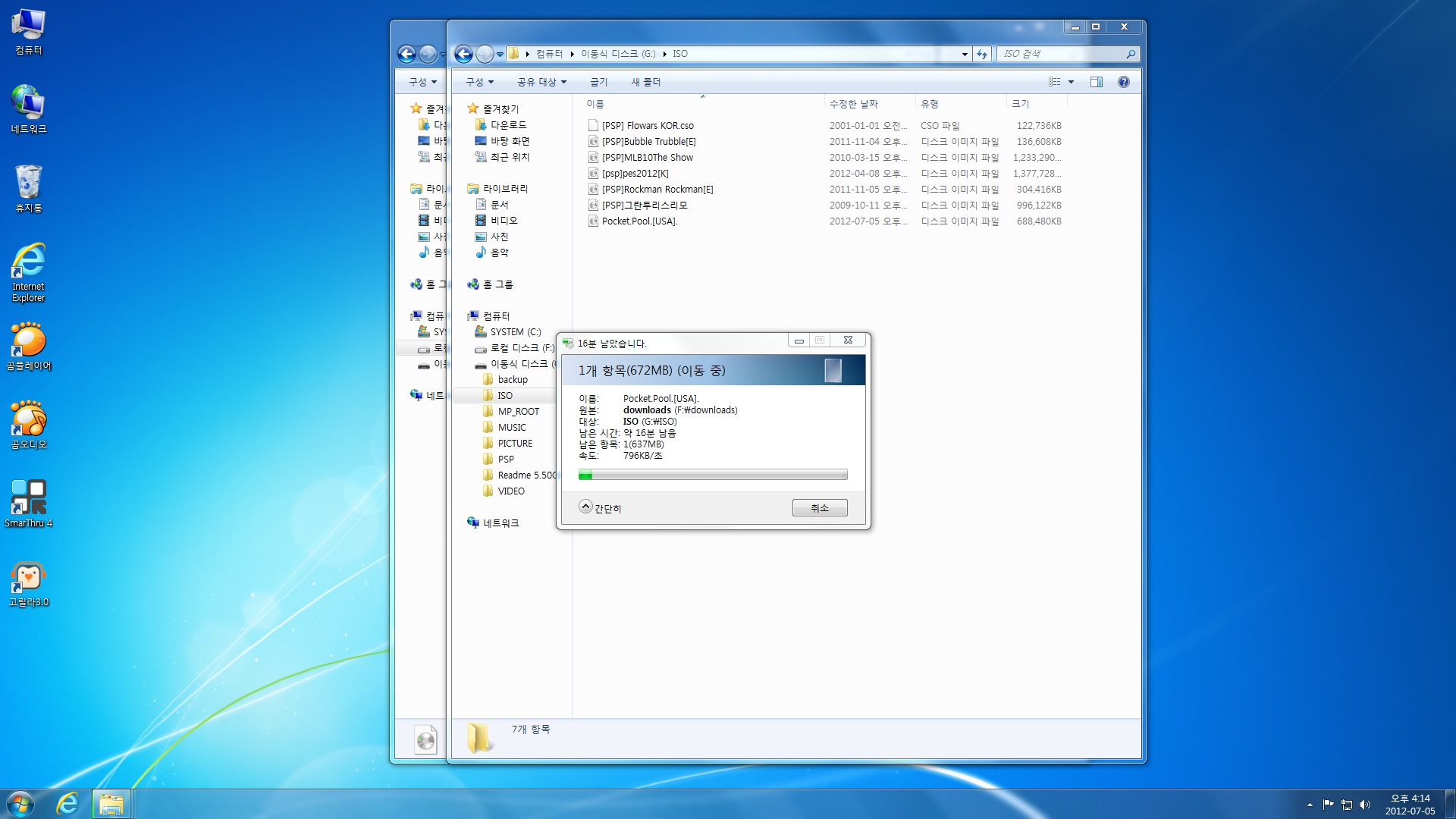Launch 곰오디오 desktop shortcut
Viewport: 1456px width, 819px height.
29,425
